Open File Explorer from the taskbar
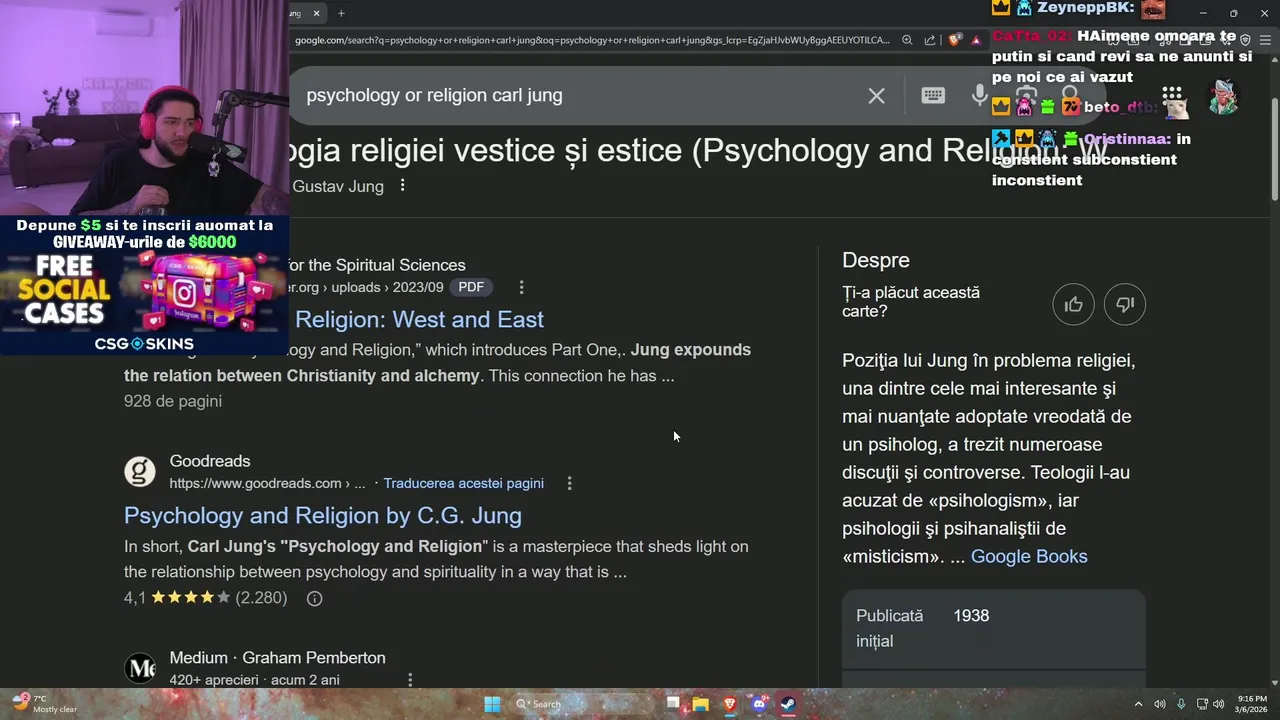Screen dimensions: 1280x720 coord(701,704)
